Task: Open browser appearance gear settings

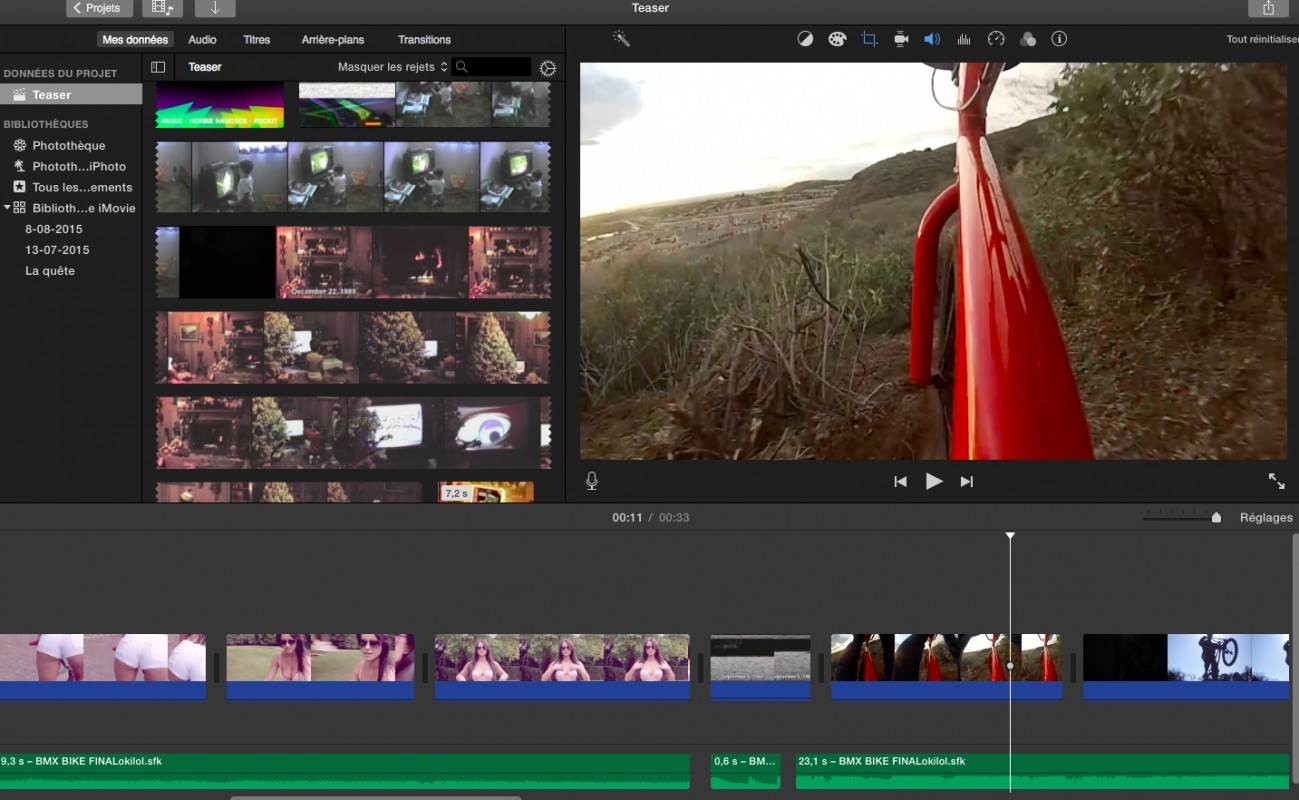Action: pyautogui.click(x=547, y=68)
